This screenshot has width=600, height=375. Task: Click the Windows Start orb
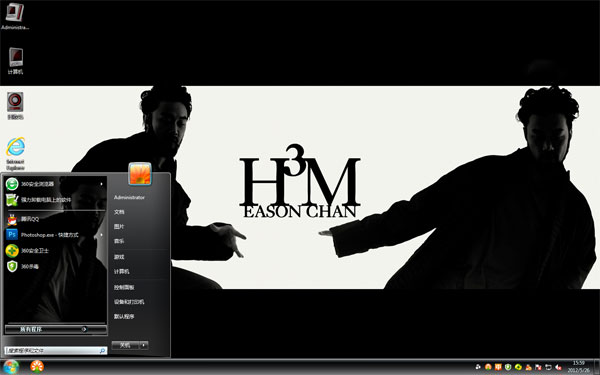tap(11, 367)
